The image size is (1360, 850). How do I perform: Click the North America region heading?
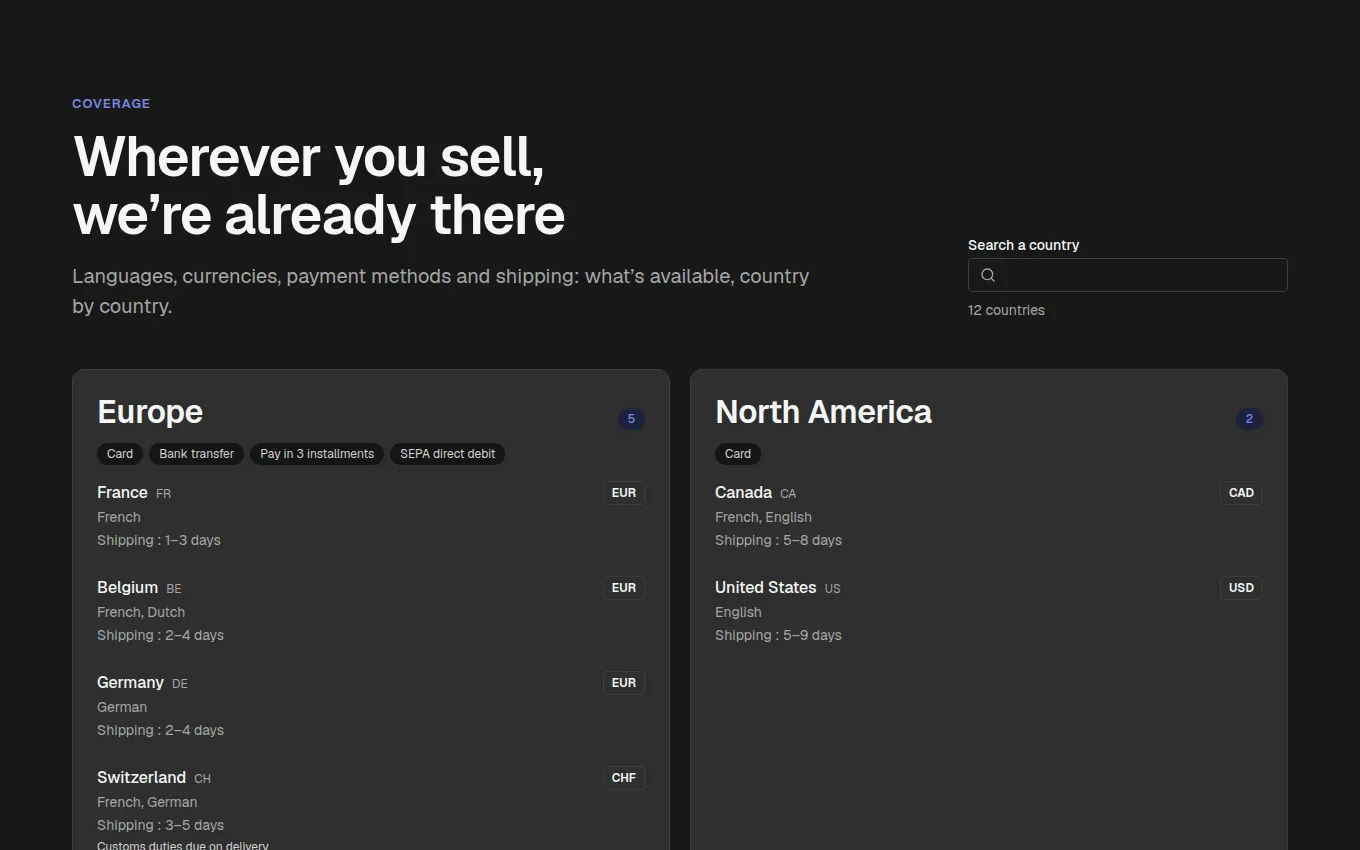pos(823,412)
